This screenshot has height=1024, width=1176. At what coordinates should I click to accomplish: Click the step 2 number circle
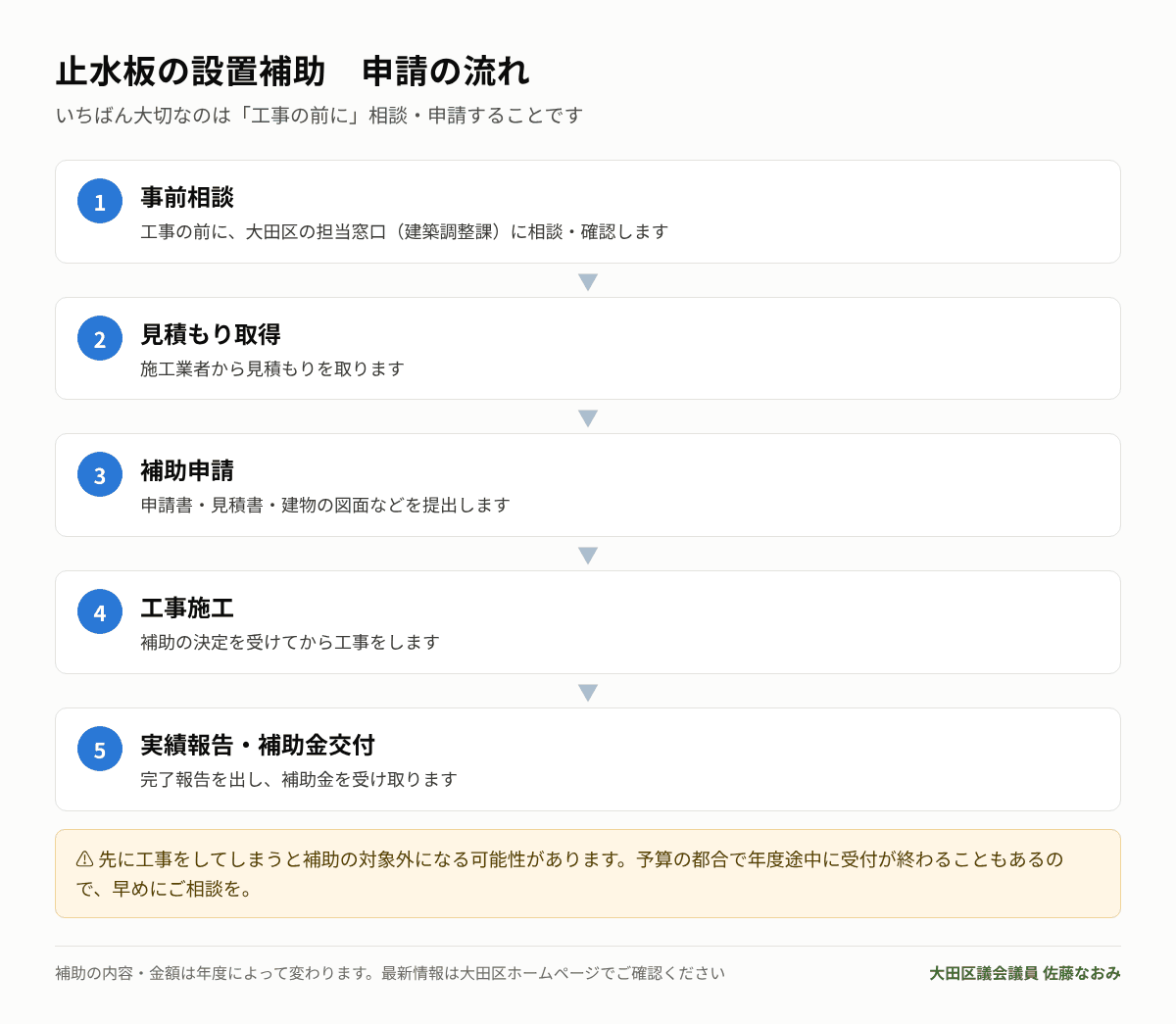pyautogui.click(x=100, y=338)
